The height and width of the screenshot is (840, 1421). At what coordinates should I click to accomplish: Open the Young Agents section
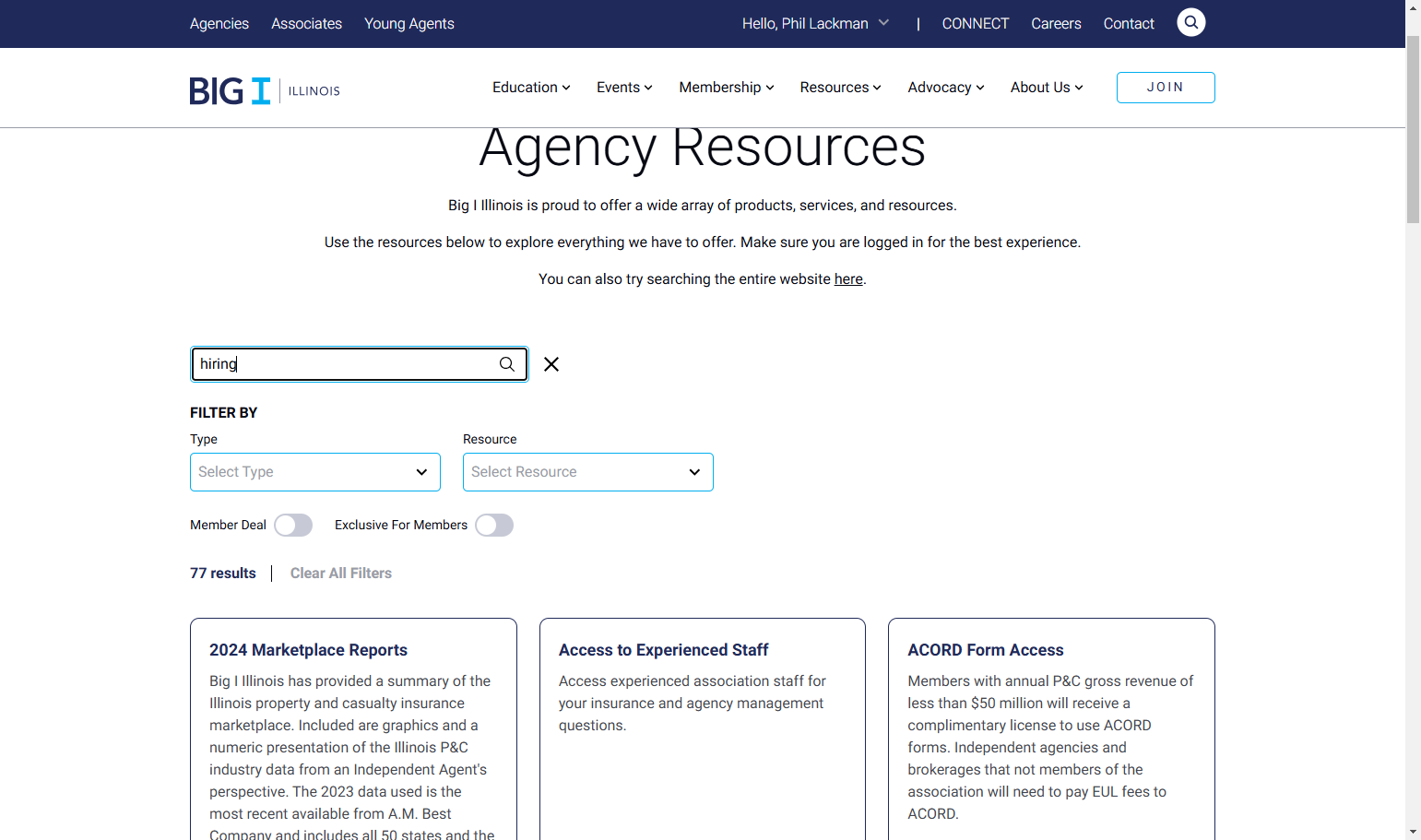point(409,23)
